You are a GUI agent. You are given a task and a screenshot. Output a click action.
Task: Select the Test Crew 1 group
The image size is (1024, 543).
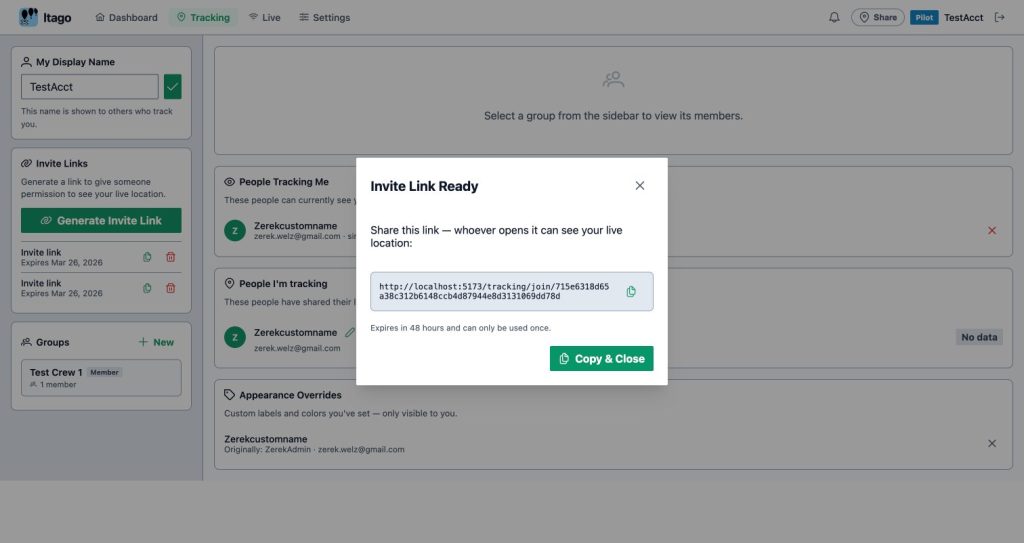[x=101, y=378]
